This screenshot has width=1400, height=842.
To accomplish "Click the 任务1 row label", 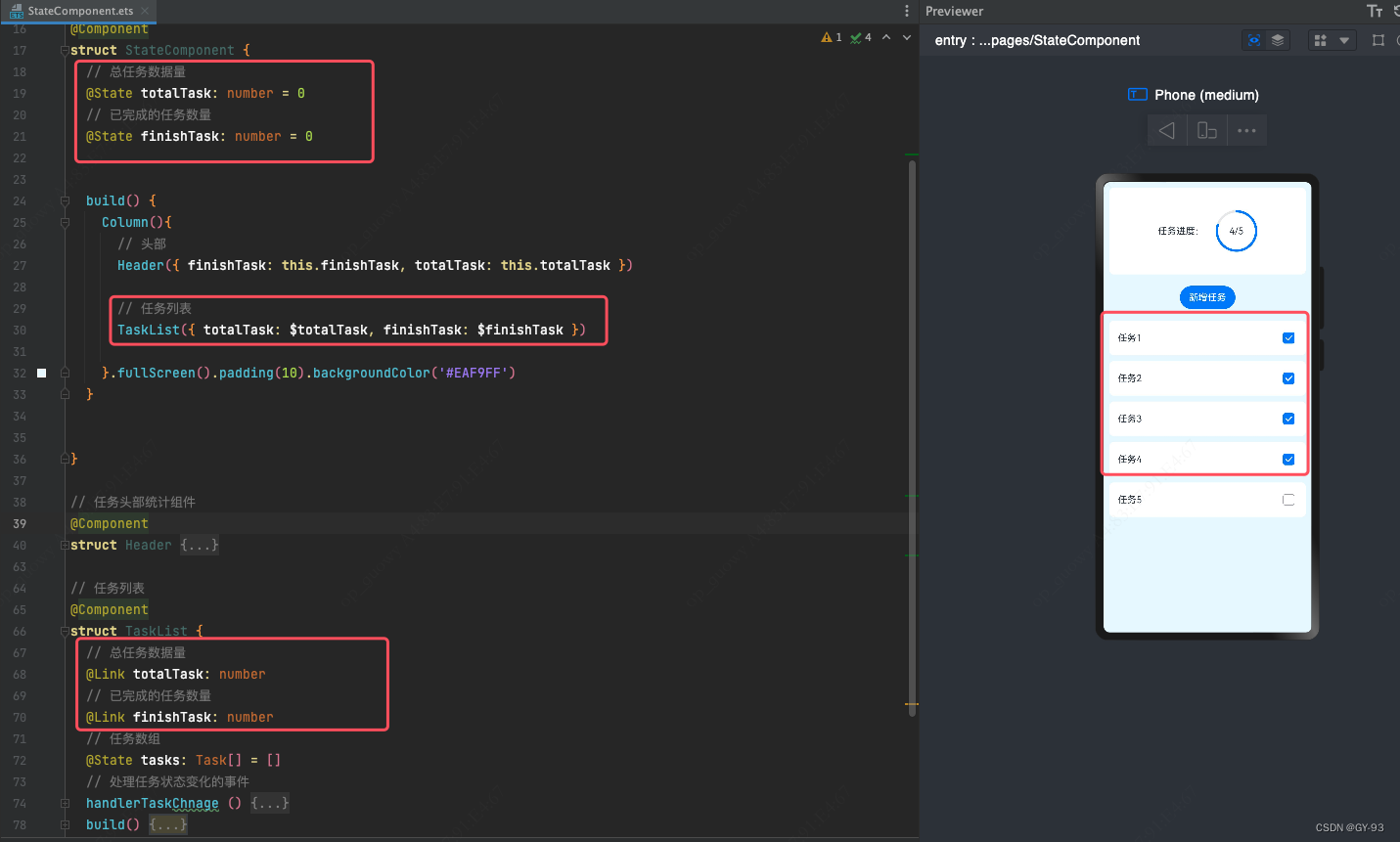I will pyautogui.click(x=1130, y=338).
